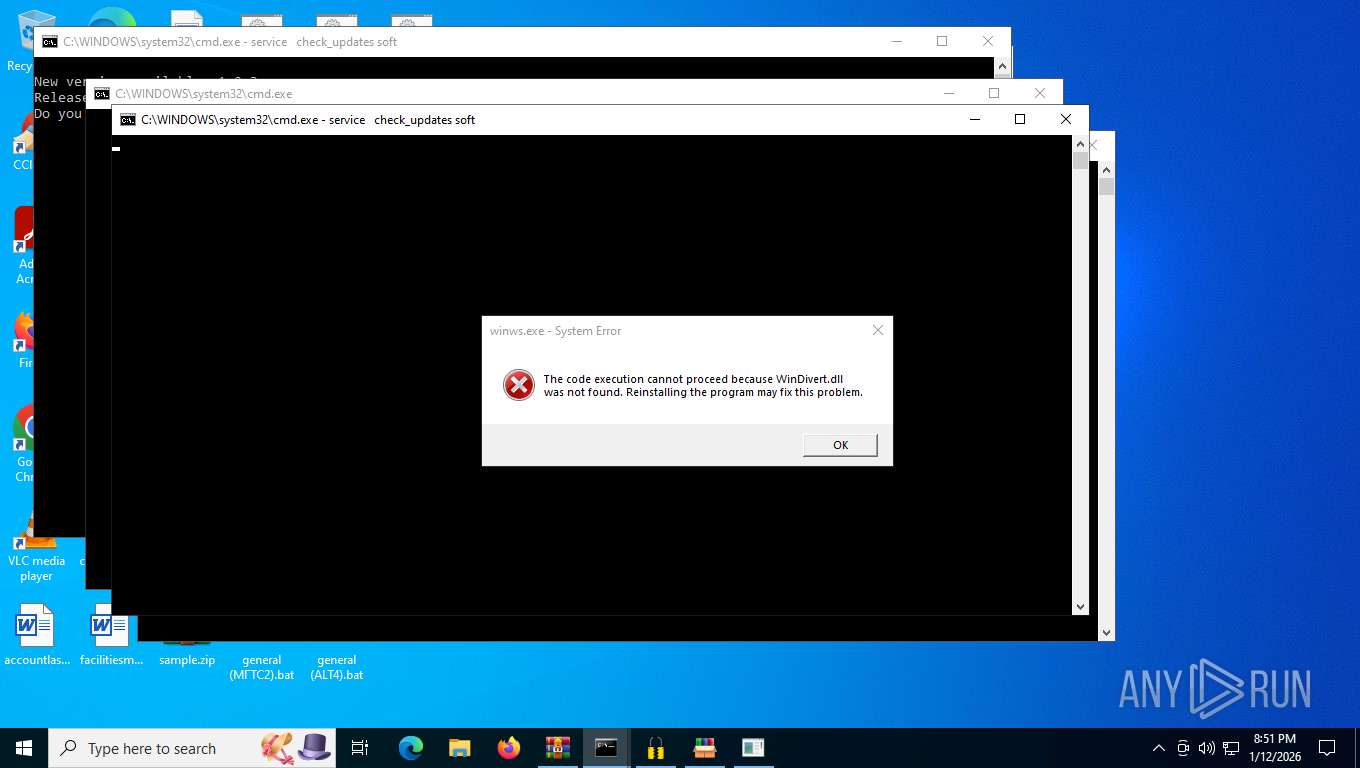Open the Windows Start menu
The height and width of the screenshot is (768, 1360).
tap(24, 748)
